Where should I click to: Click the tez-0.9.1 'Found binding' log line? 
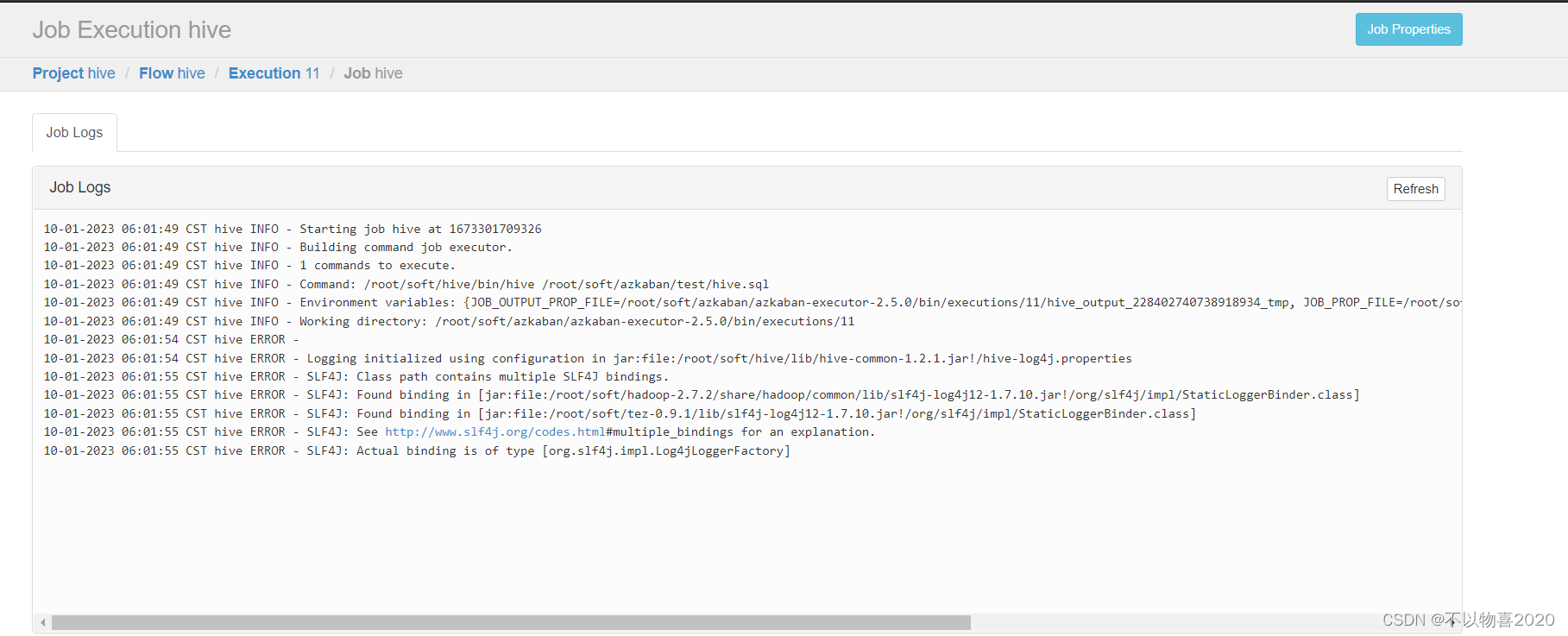tap(620, 413)
